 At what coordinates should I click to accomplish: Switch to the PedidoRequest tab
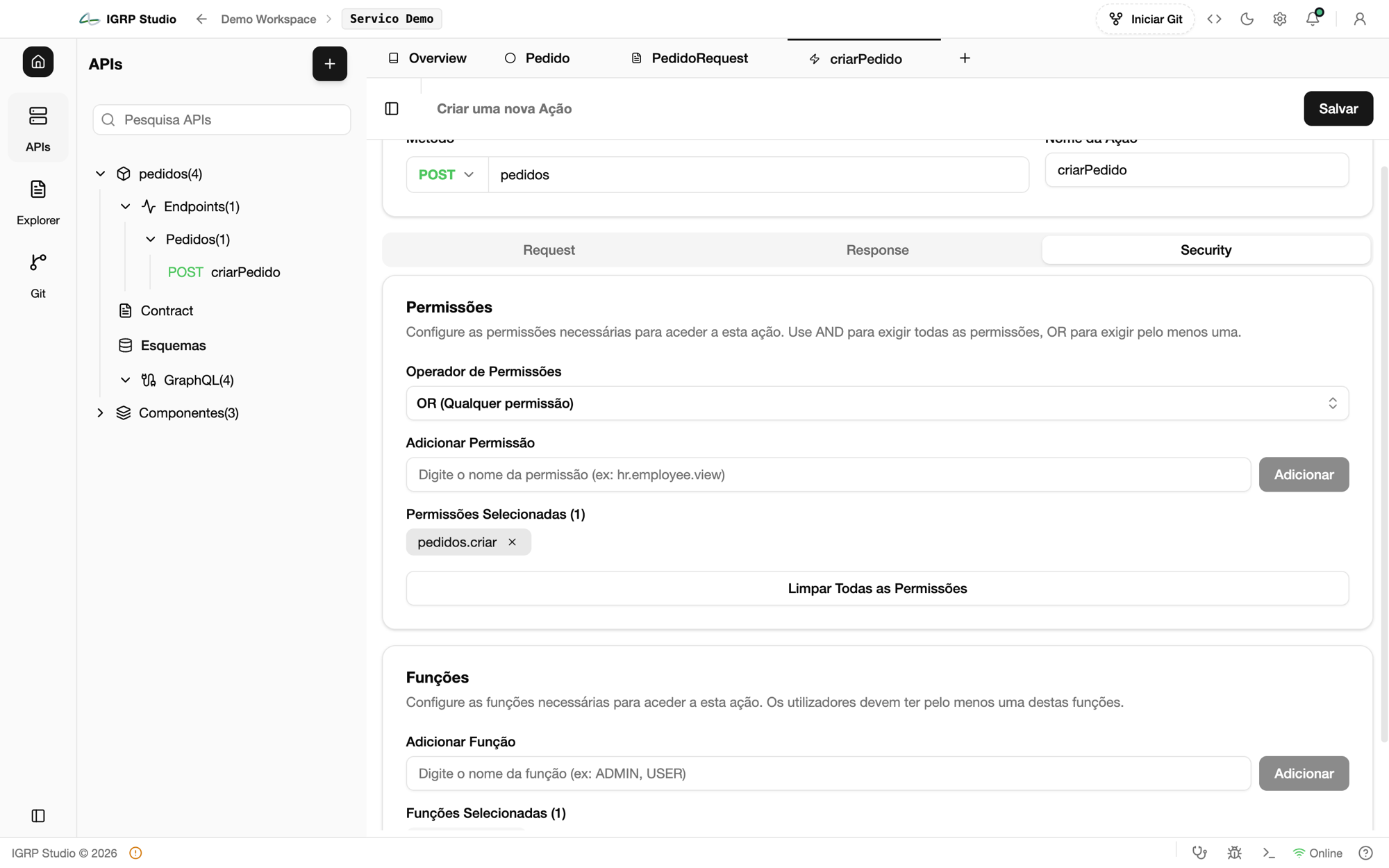coord(690,58)
